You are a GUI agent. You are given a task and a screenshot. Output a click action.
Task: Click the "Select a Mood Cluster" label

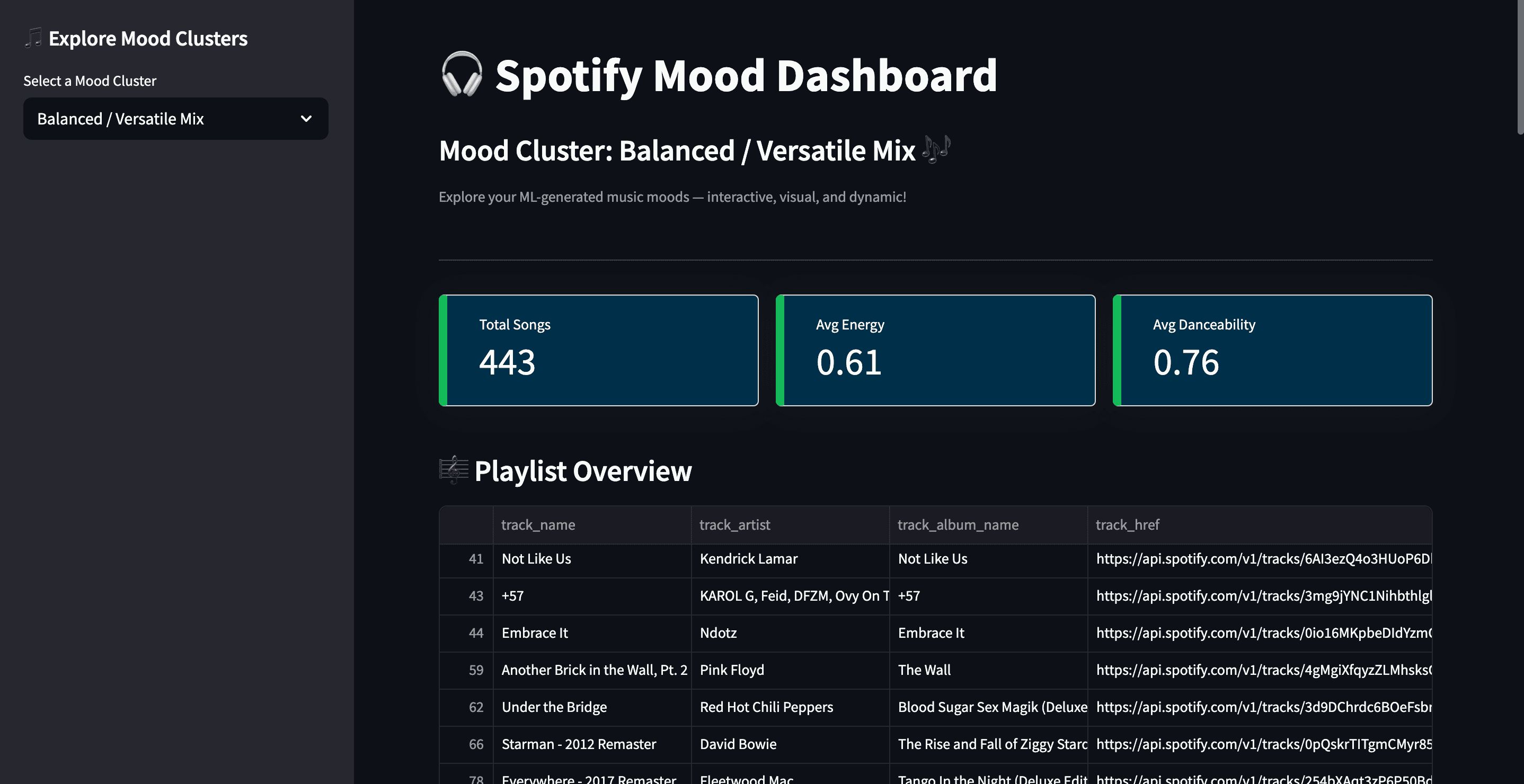[x=90, y=81]
